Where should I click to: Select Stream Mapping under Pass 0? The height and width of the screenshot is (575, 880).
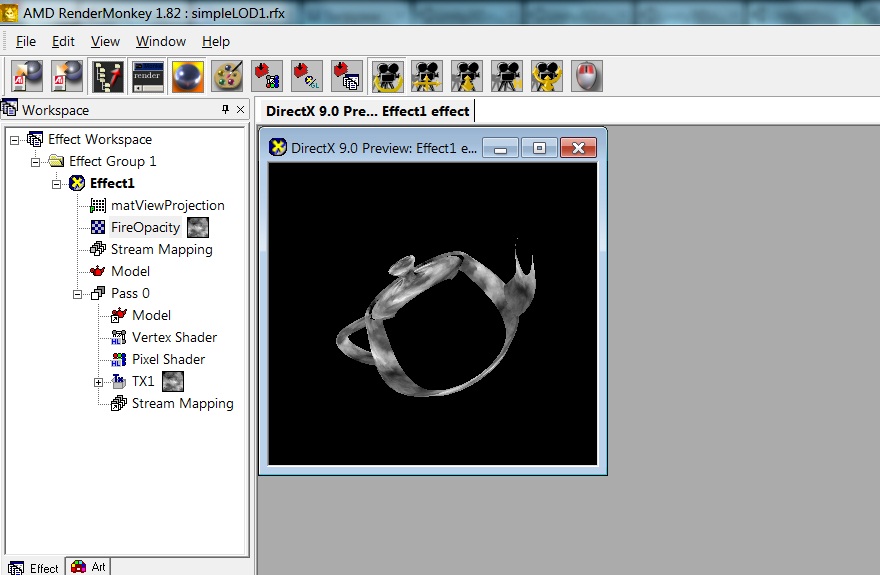[x=182, y=403]
